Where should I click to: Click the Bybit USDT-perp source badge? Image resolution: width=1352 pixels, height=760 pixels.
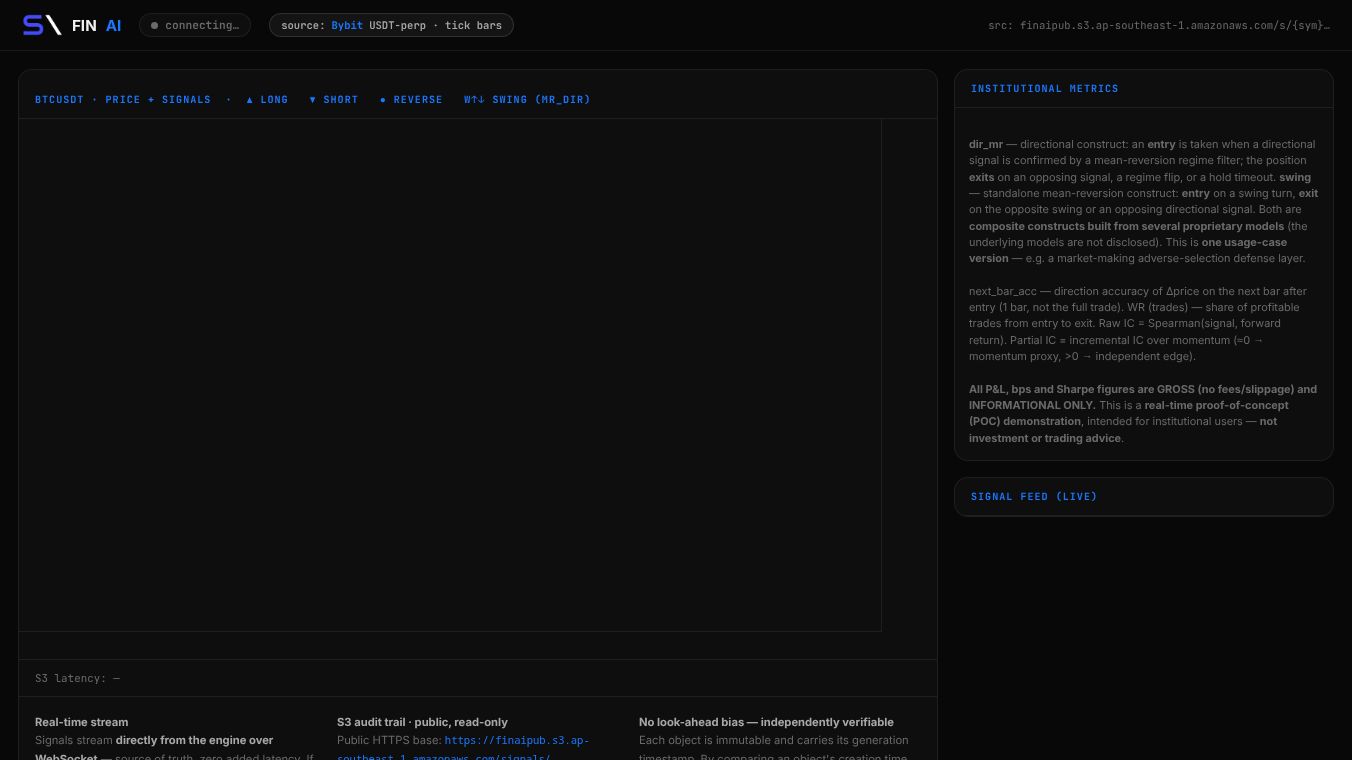pyautogui.click(x=391, y=25)
